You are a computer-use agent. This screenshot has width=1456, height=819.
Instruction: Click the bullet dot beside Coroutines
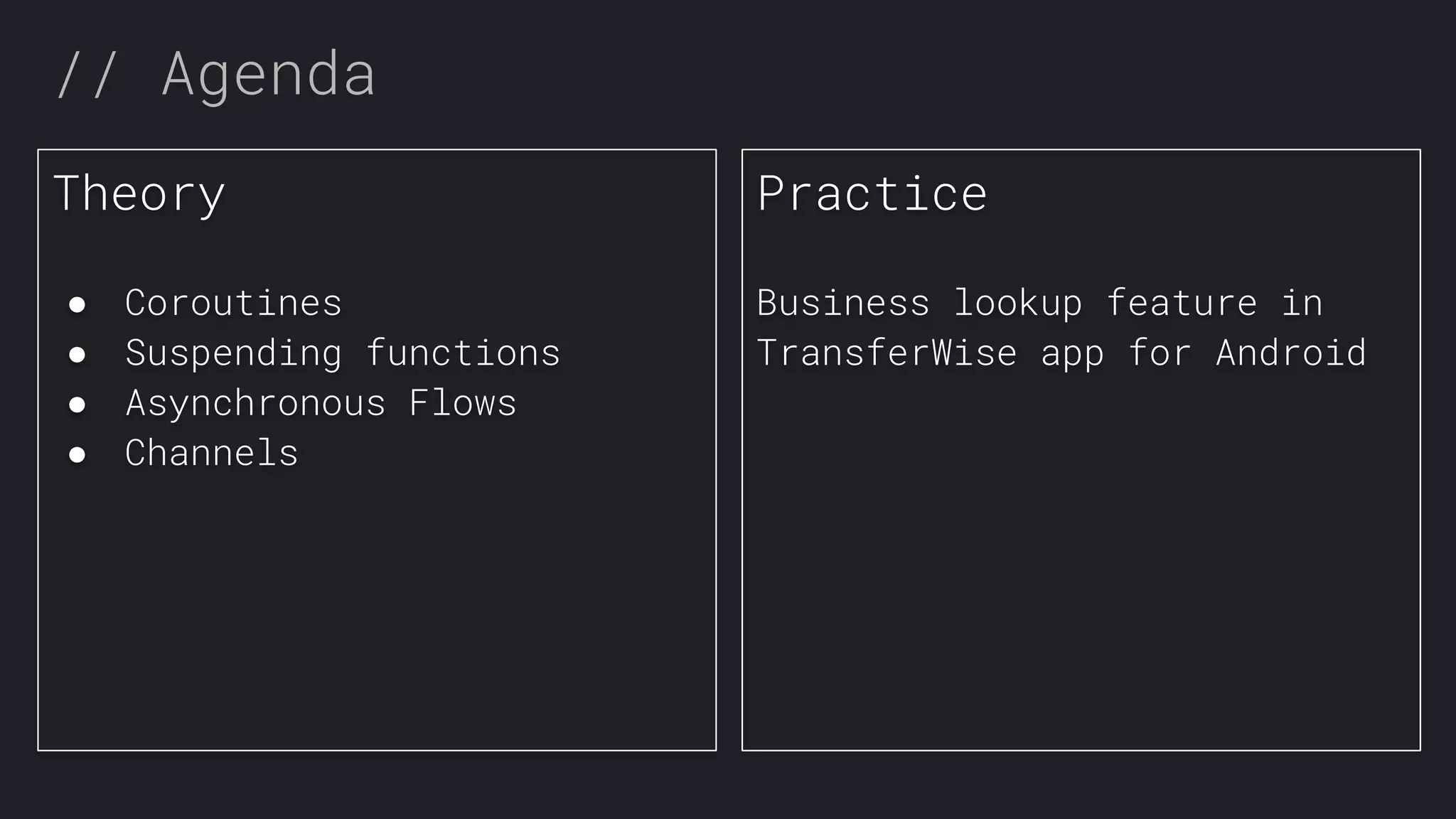[x=77, y=305]
